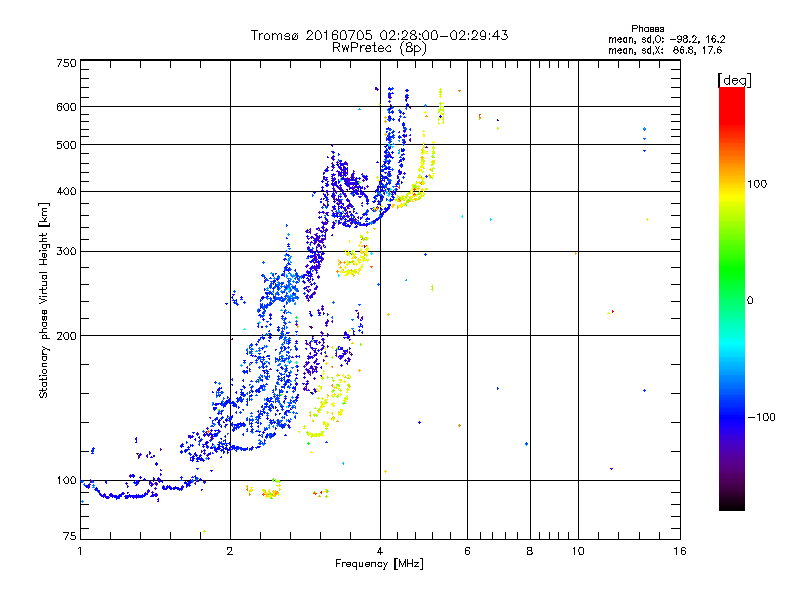Click the x-axis tick label '4'
800x600 pixels.
[380, 551]
